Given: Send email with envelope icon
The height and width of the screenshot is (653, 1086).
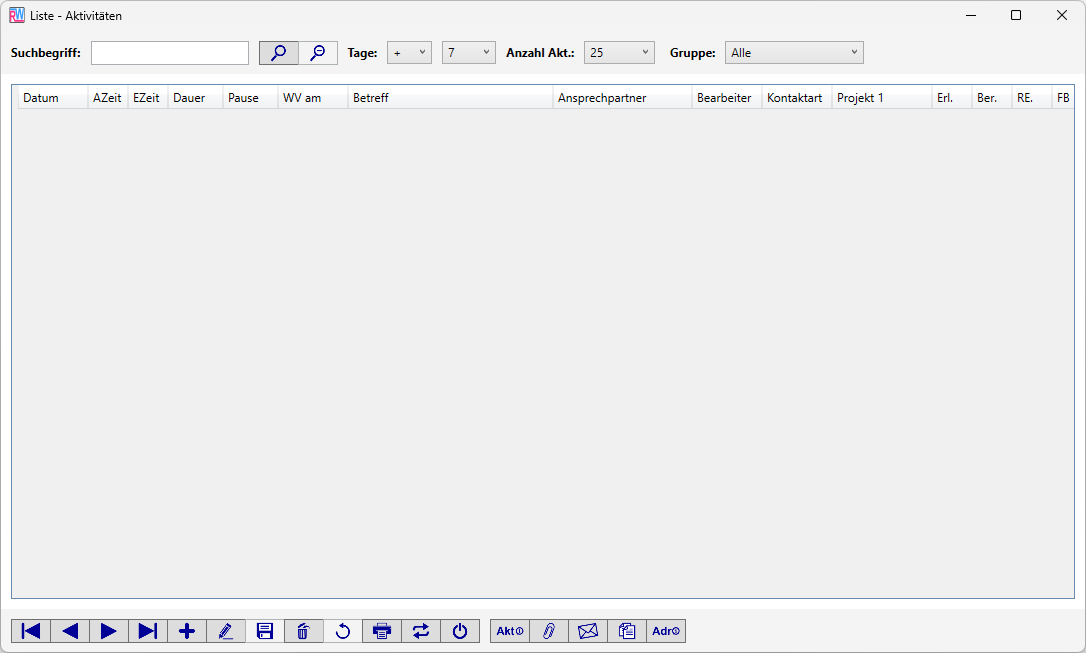Looking at the screenshot, I should 588,631.
